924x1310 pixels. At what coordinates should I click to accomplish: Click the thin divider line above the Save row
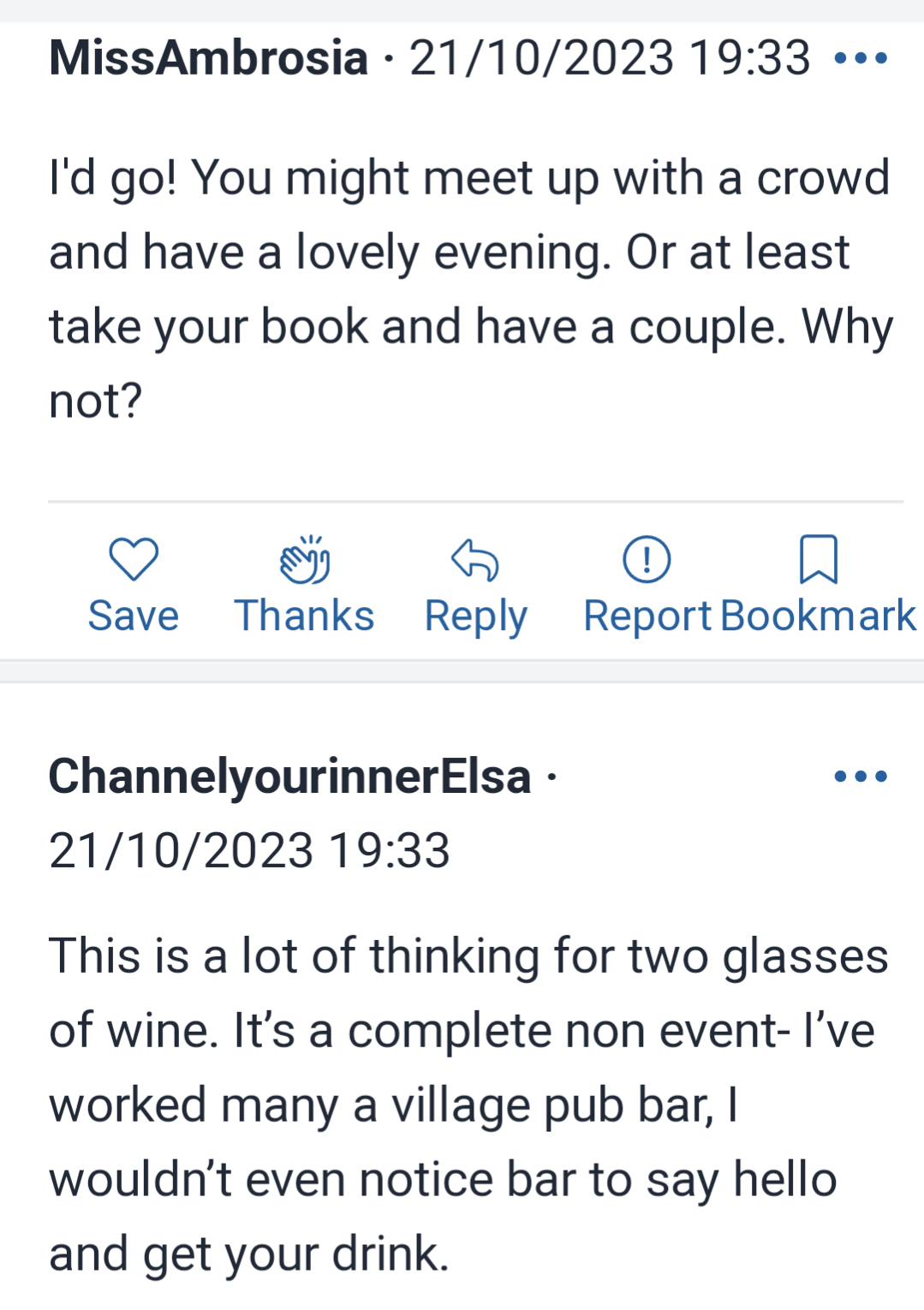(475, 501)
